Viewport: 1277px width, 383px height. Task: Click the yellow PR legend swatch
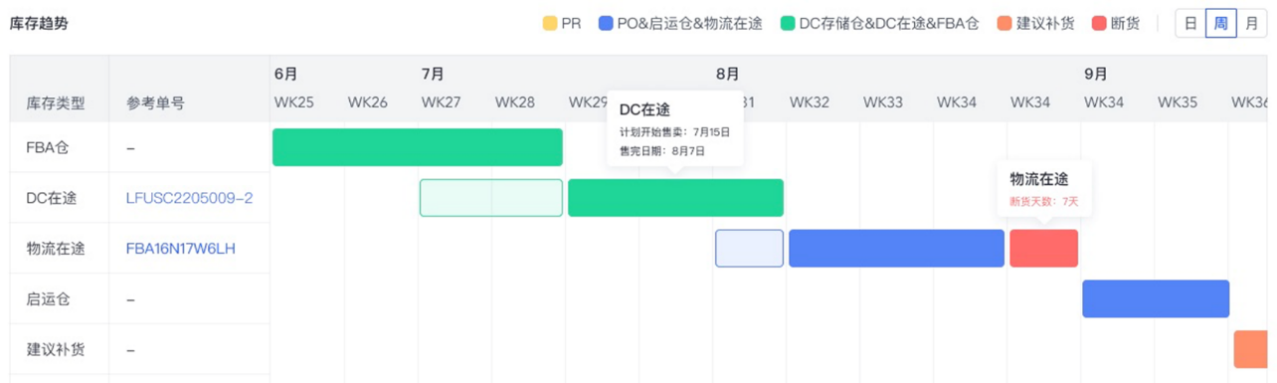click(x=549, y=23)
